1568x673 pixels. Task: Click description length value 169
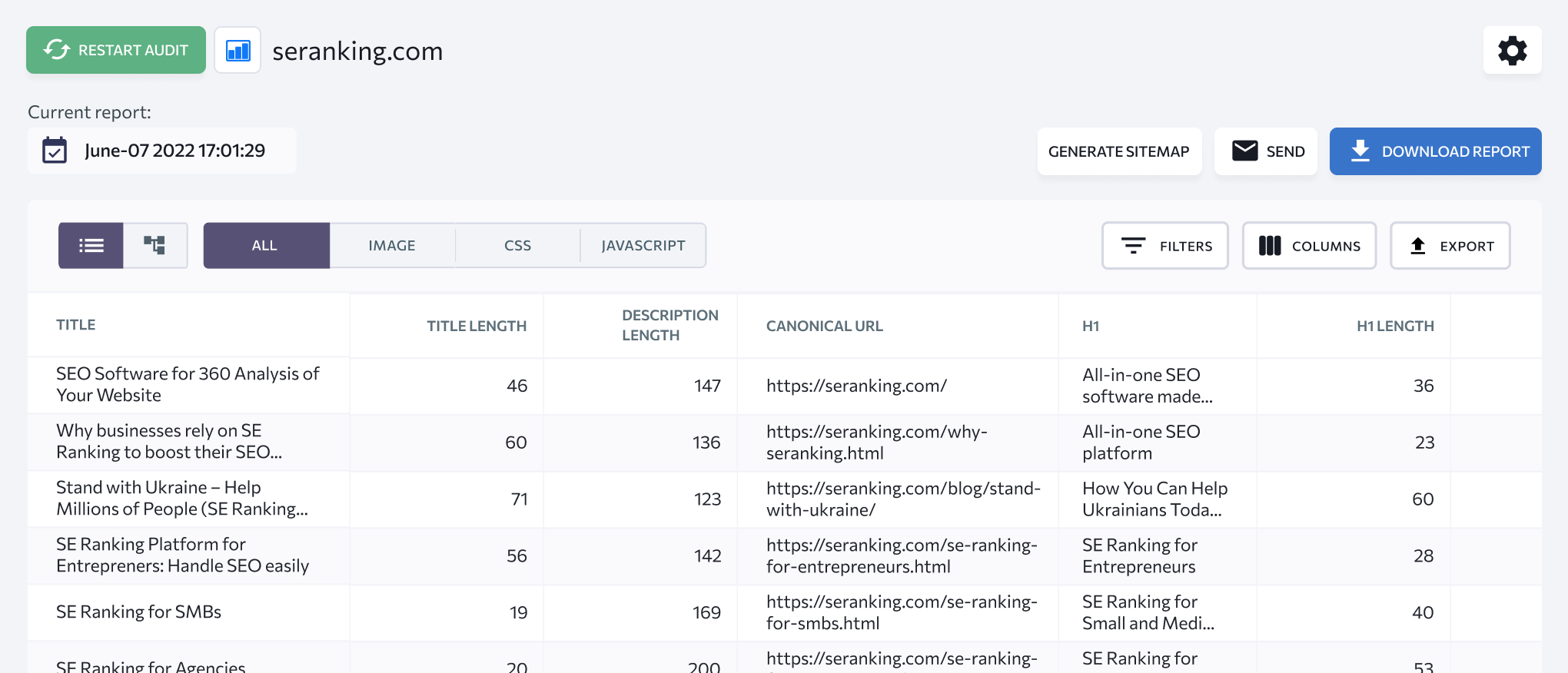(706, 613)
